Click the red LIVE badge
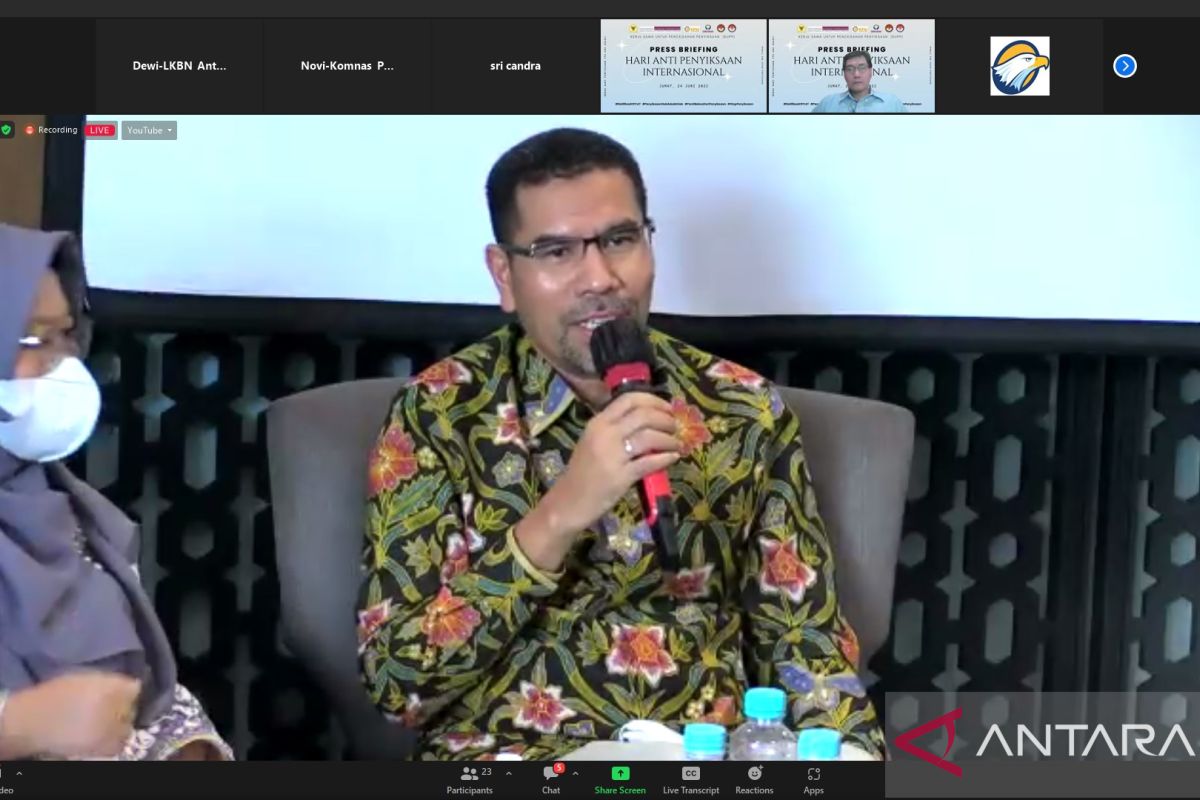This screenshot has height=800, width=1200. [x=99, y=129]
